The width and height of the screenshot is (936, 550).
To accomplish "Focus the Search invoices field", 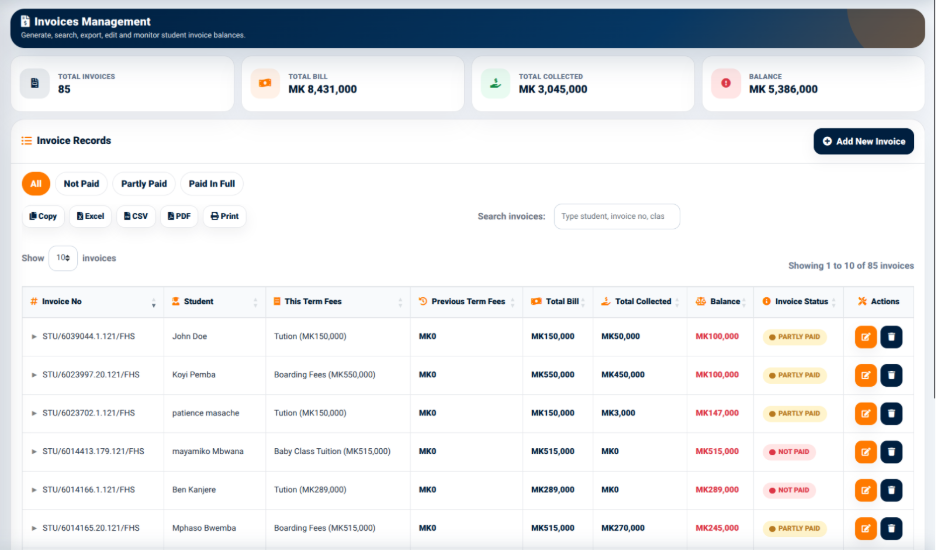I will pyautogui.click(x=617, y=216).
